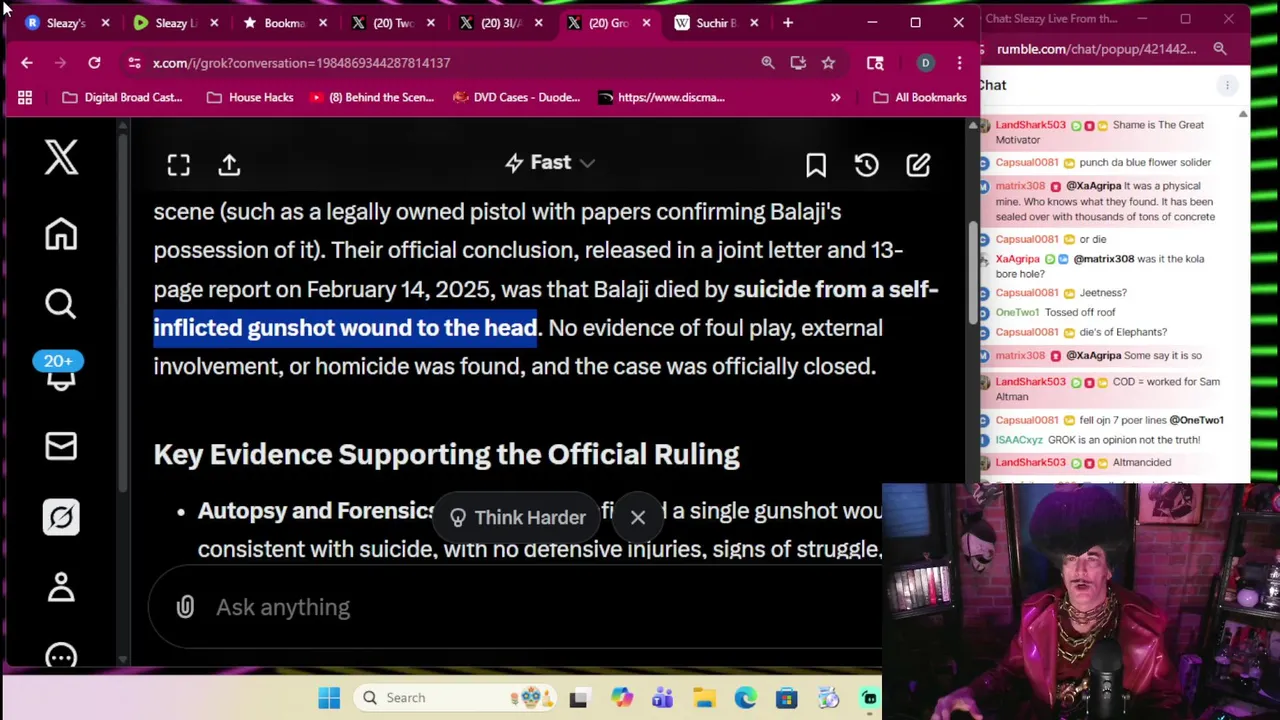Click 'punch da blue flower solider' message
Image resolution: width=1280 pixels, height=720 pixels.
[x=1145, y=162]
